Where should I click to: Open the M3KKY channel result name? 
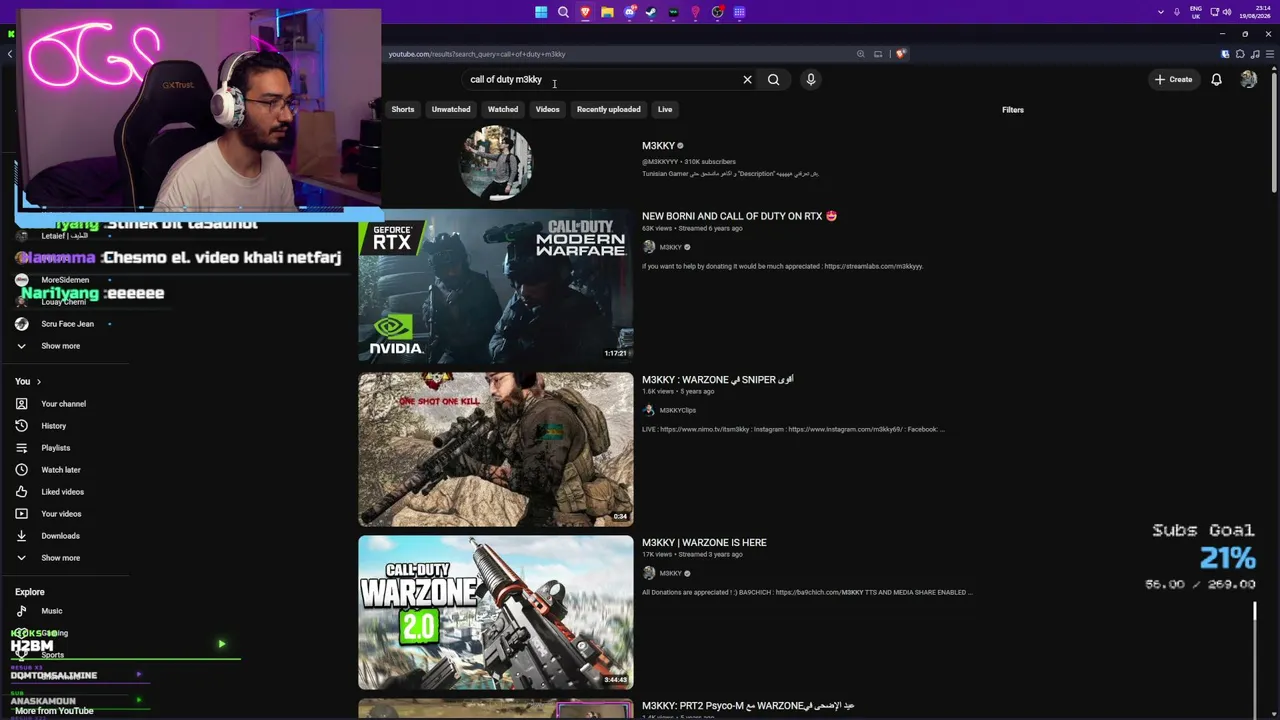658,146
